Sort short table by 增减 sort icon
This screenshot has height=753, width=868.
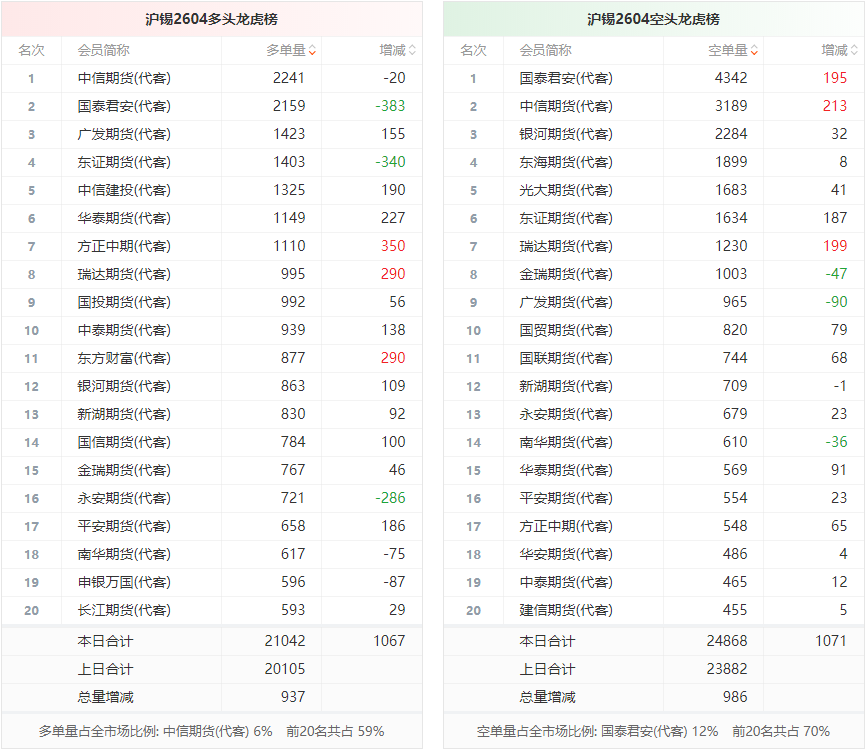tap(854, 50)
